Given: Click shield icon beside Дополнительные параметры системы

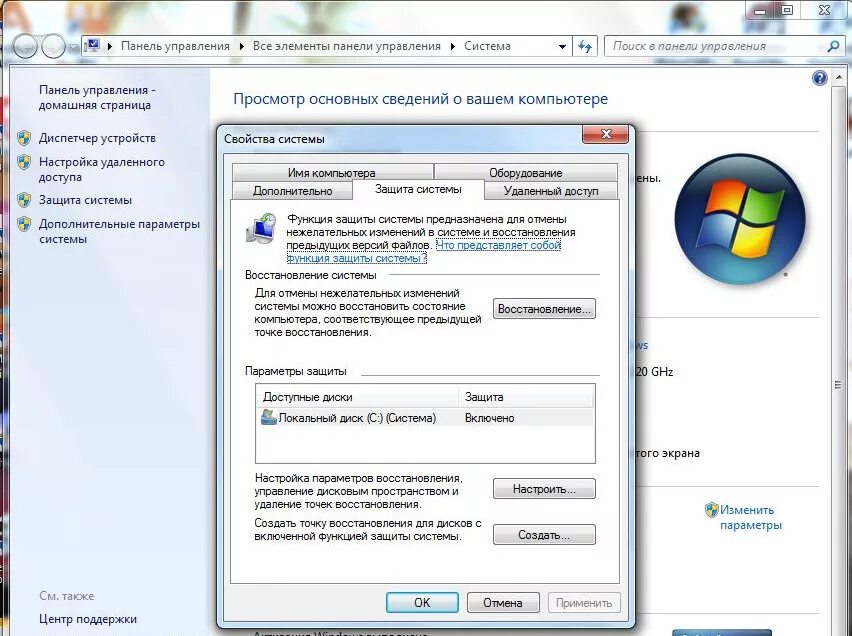Looking at the screenshot, I should (24, 224).
